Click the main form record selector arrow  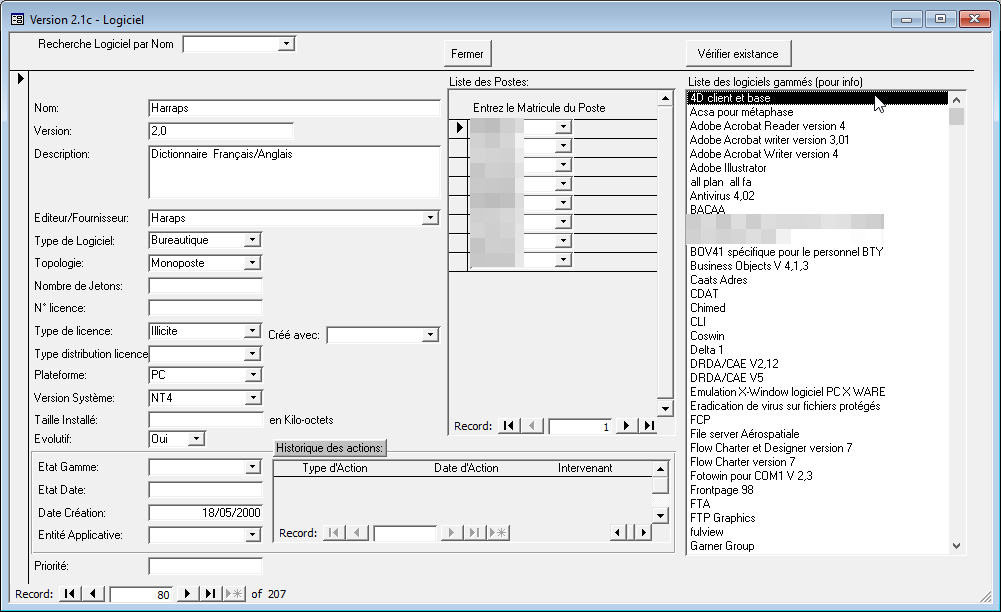(x=20, y=78)
